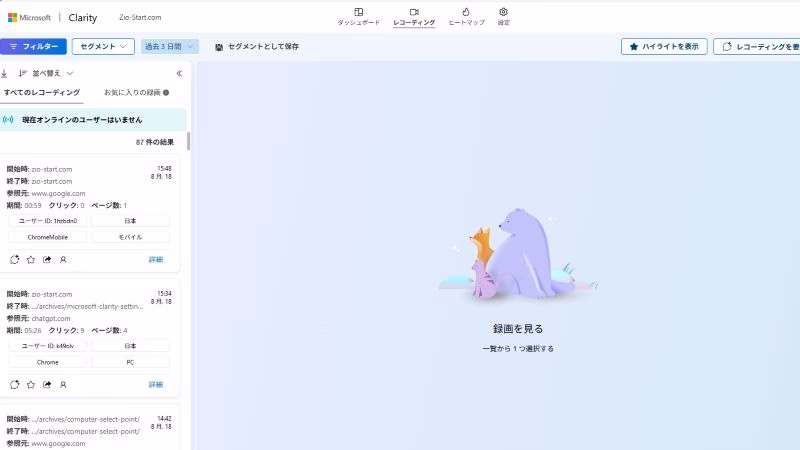The width and height of the screenshot is (800, 450).
Task: Click the live users signal icon
Action: (x=8, y=120)
